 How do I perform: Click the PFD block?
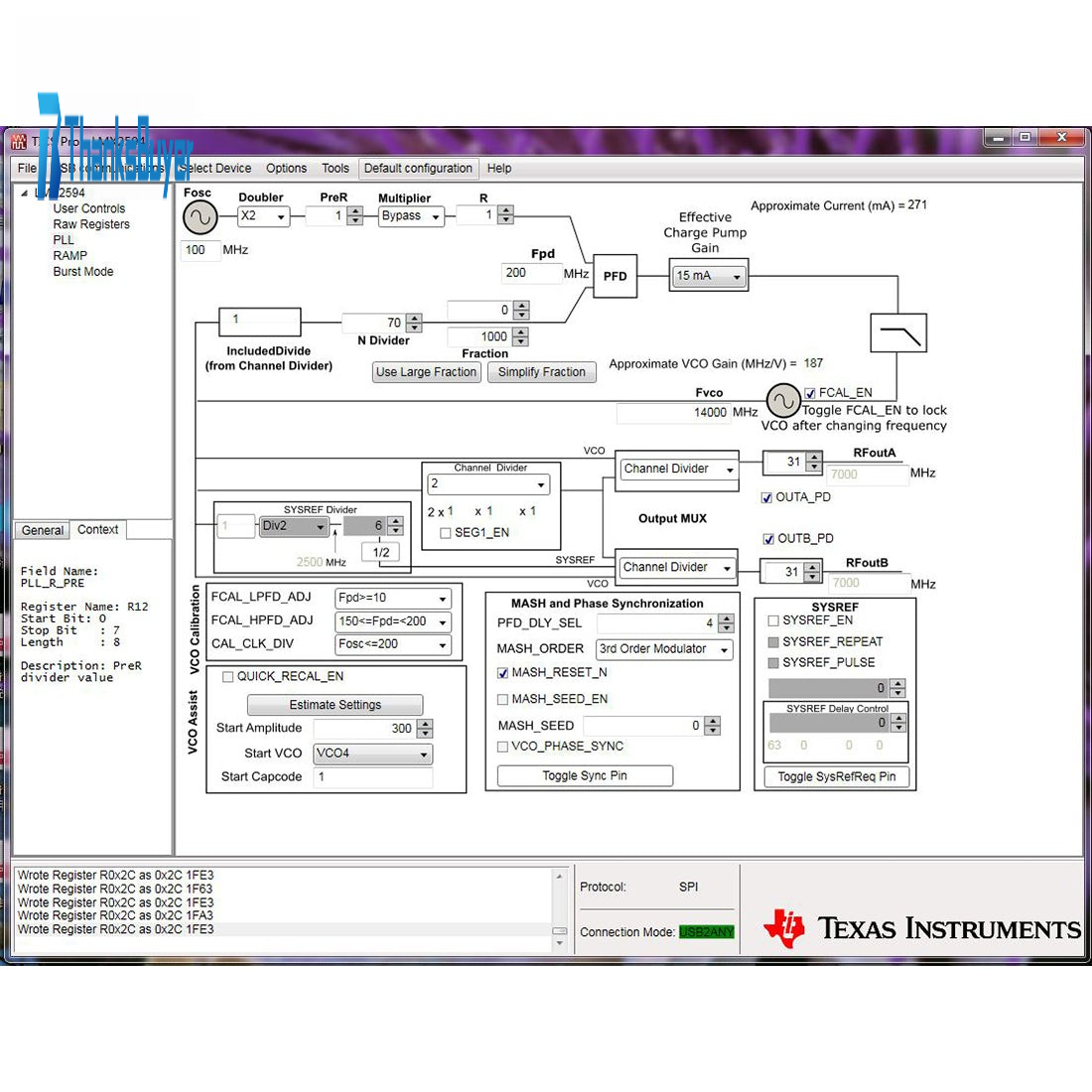614,276
